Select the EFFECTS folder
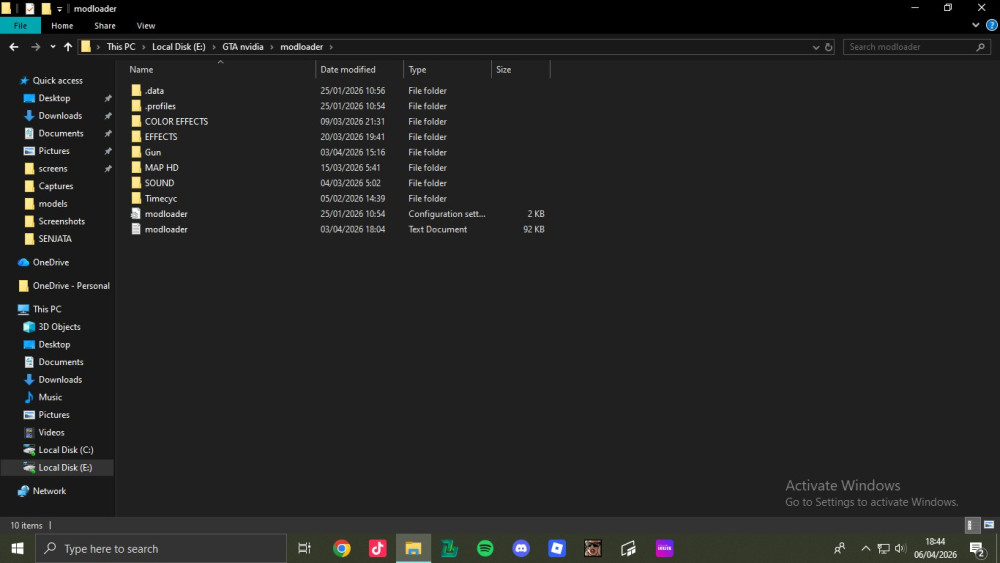This screenshot has height=563, width=1000. tap(161, 136)
